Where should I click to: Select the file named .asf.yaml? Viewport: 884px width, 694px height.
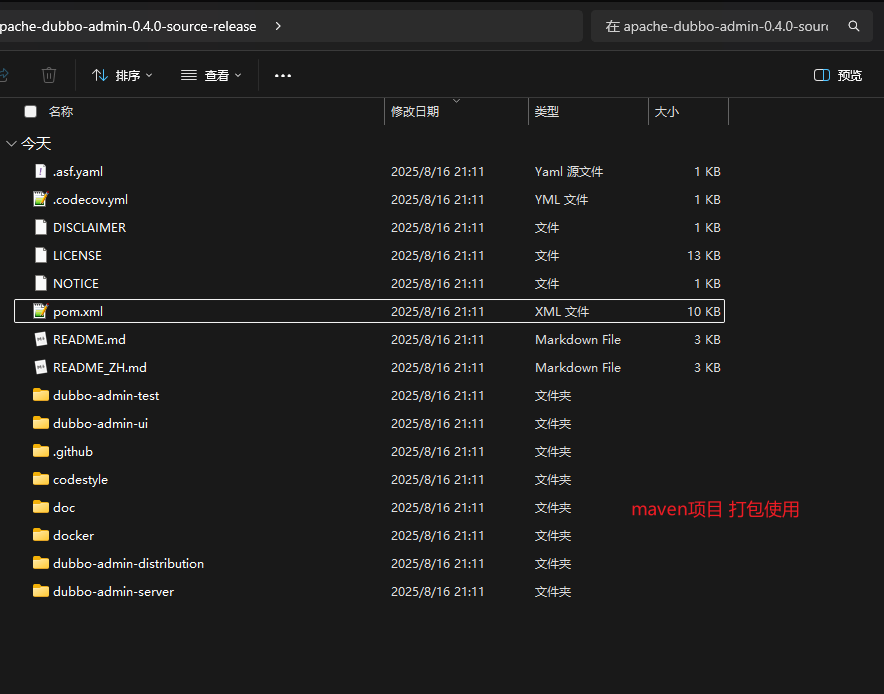(78, 171)
